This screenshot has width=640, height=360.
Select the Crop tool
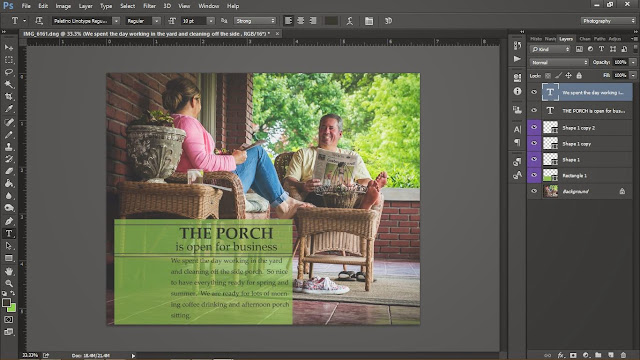pyautogui.click(x=9, y=97)
